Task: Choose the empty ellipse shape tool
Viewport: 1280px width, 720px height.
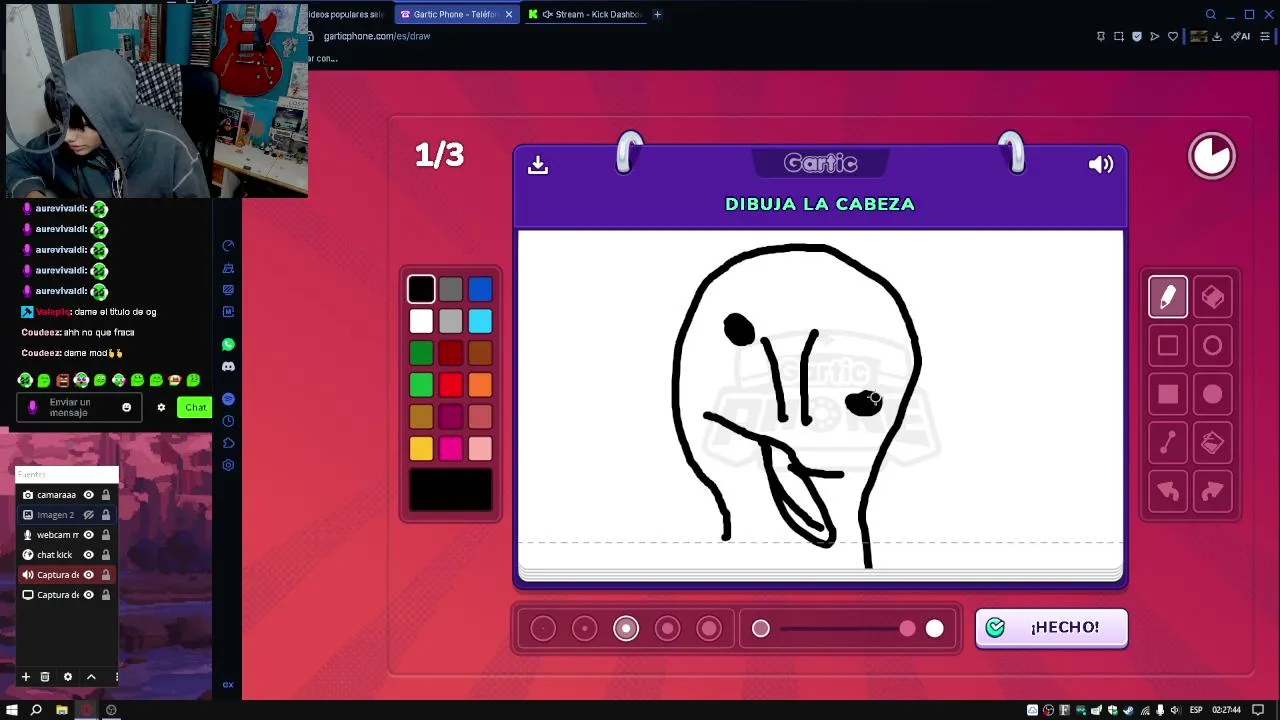Action: tap(1212, 346)
